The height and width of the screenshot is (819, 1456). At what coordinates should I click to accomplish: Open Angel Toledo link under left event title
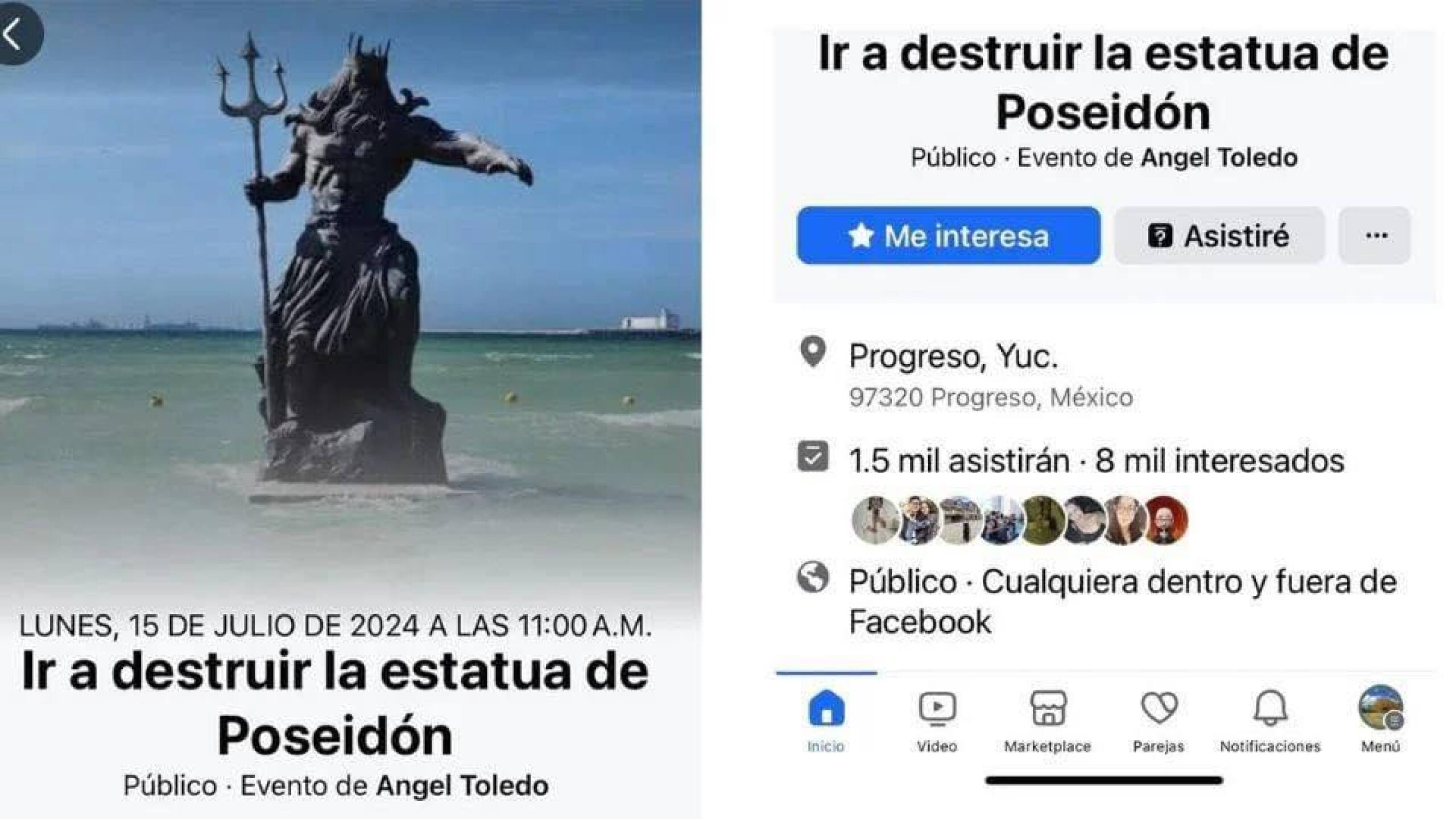(462, 786)
